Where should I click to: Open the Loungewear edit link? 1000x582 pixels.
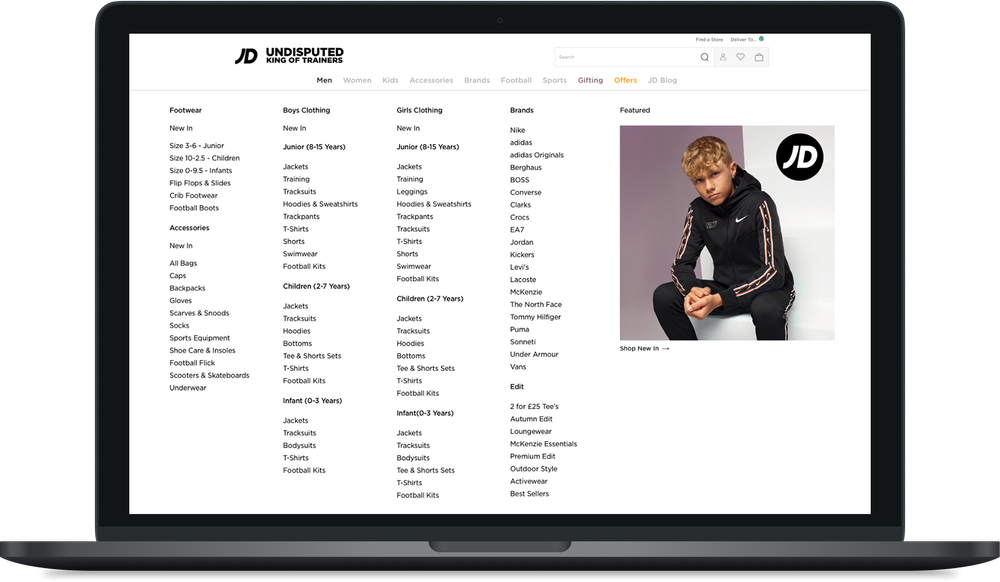point(531,432)
